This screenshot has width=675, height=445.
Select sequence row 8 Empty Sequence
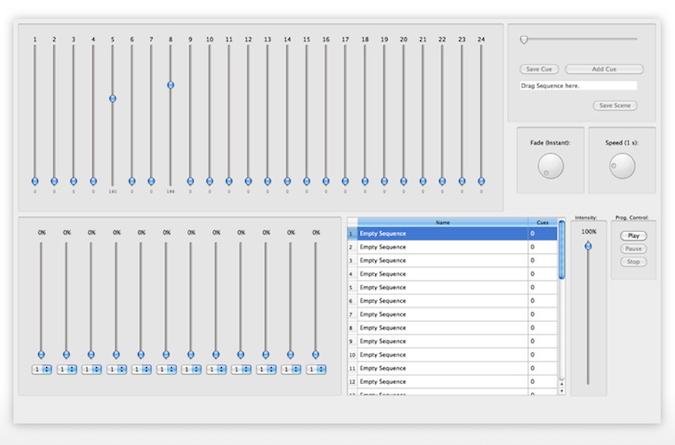(452, 328)
